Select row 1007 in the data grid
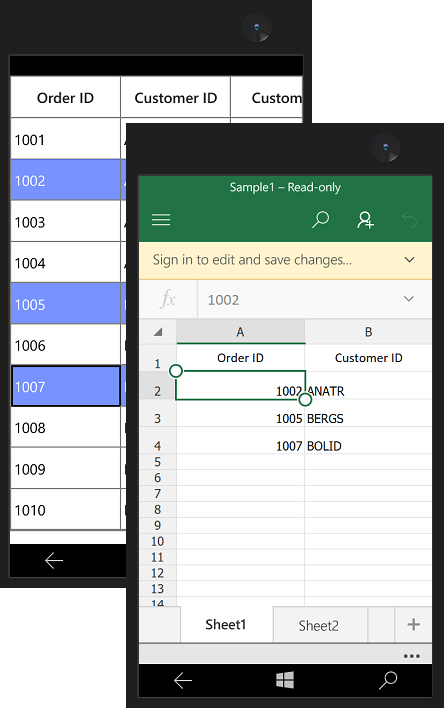 tap(65, 386)
